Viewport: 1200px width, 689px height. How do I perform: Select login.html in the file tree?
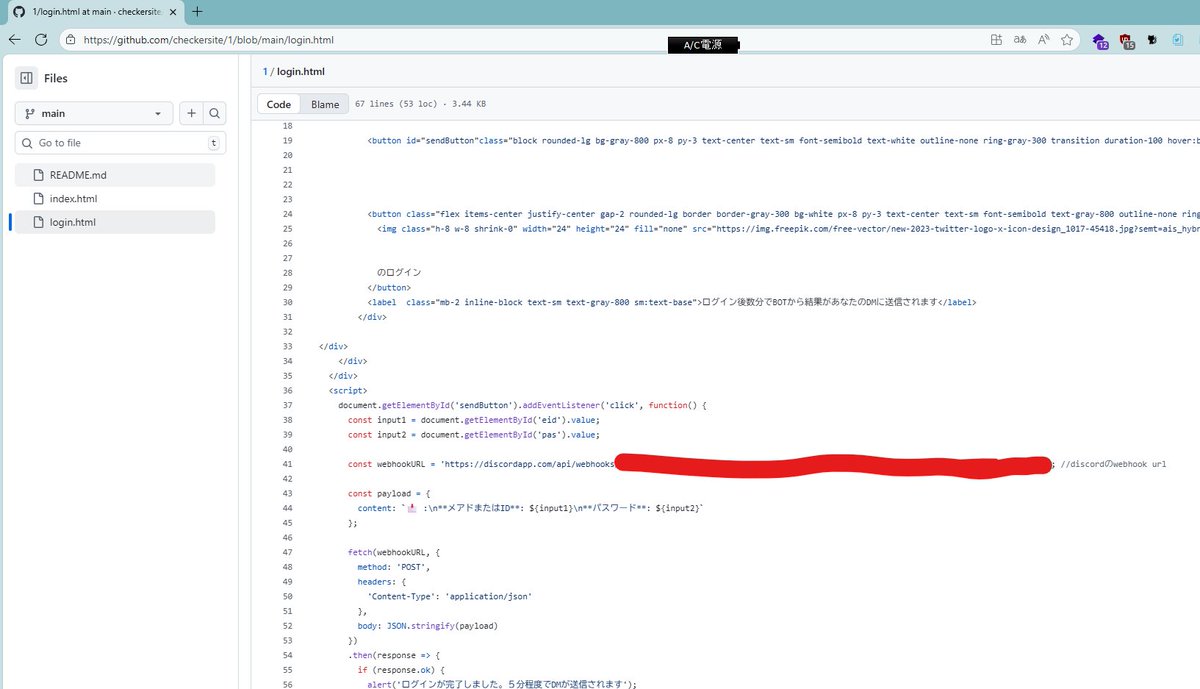pyautogui.click(x=115, y=222)
